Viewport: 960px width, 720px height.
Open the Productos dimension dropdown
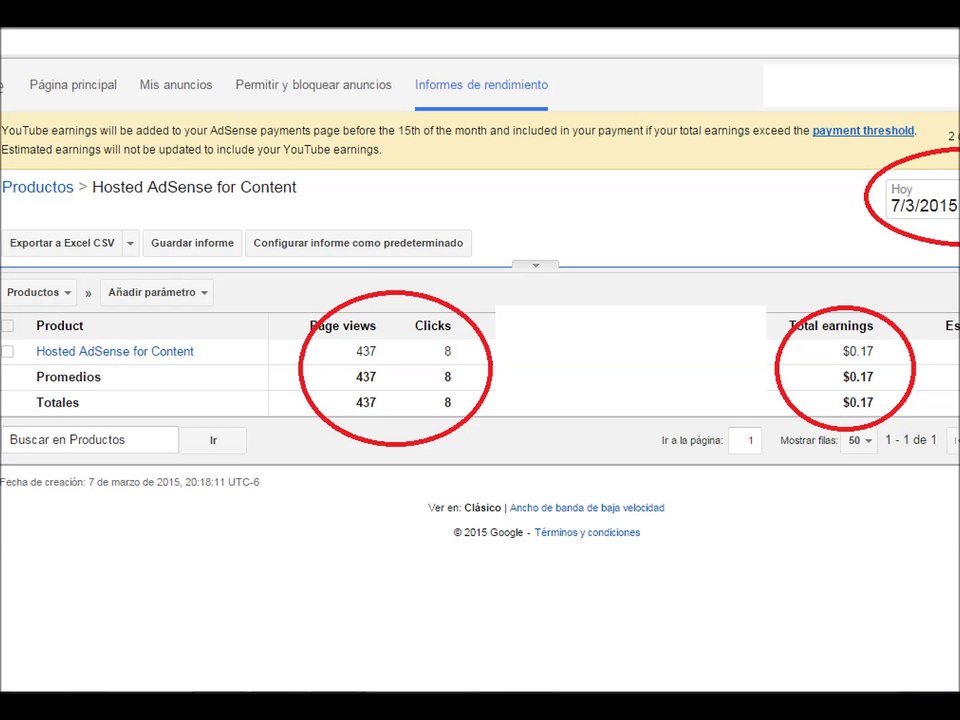[39, 292]
